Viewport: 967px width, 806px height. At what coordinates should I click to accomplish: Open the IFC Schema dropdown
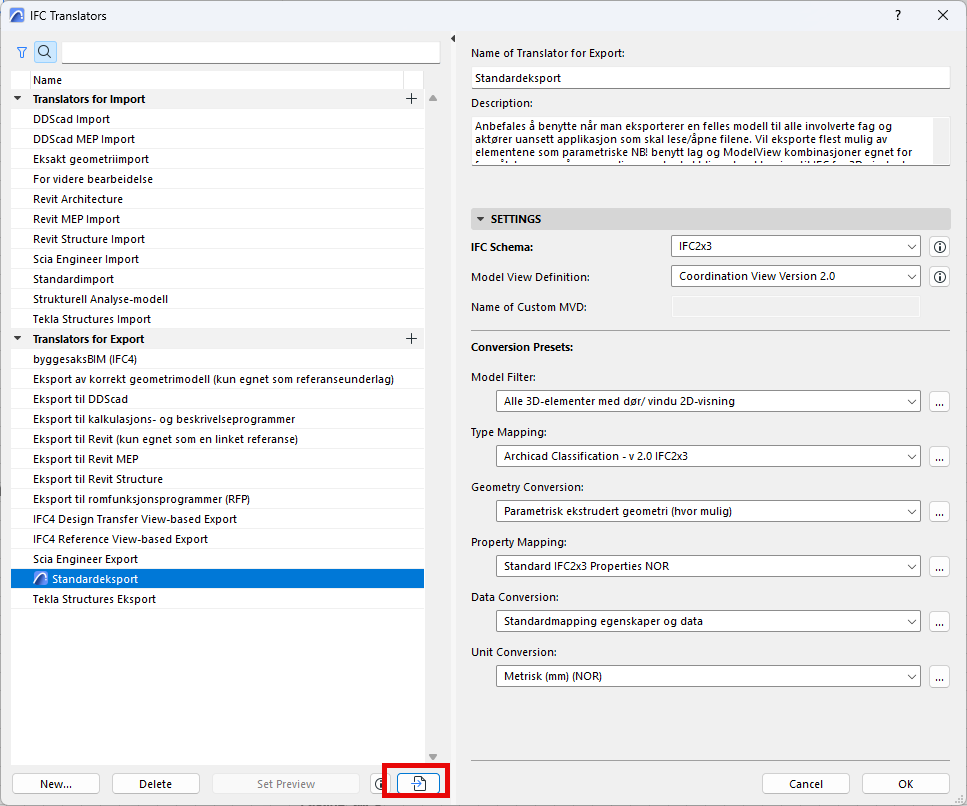click(x=795, y=247)
